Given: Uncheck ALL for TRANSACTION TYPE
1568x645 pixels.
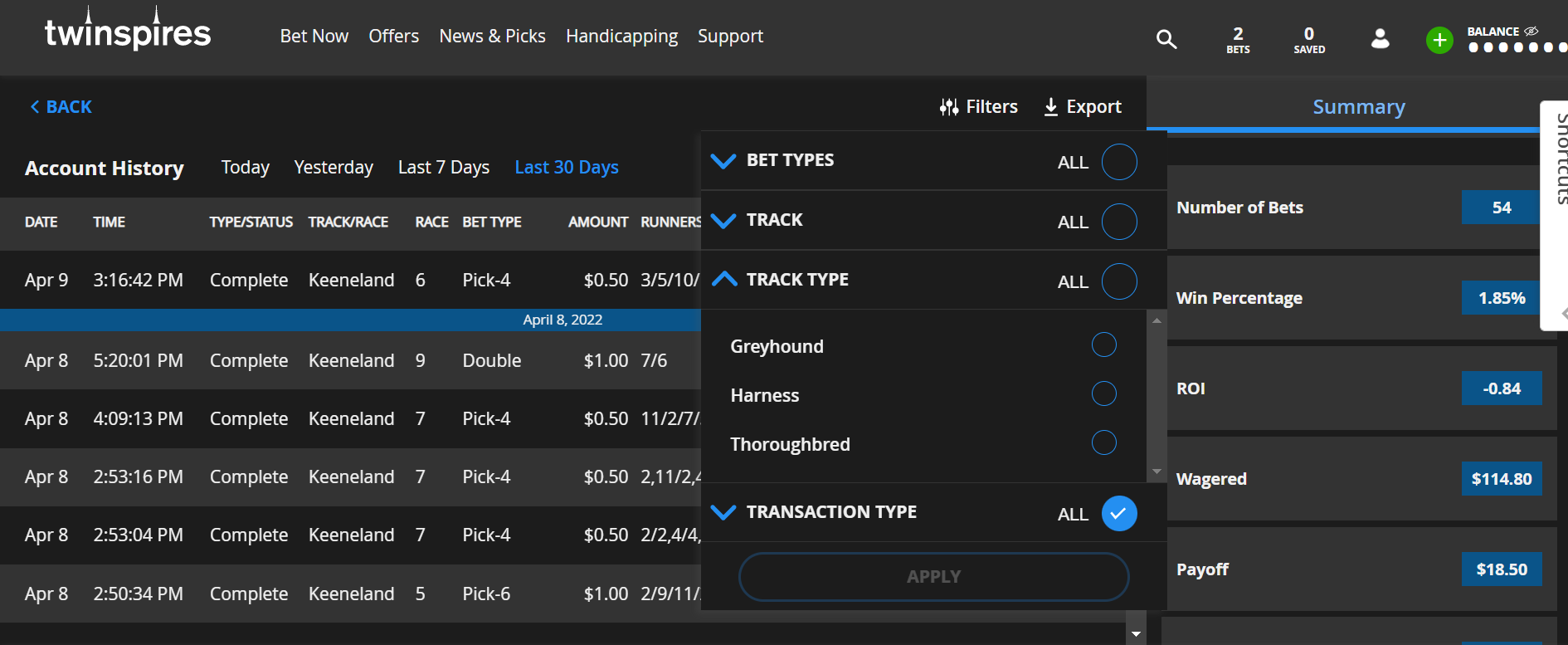Looking at the screenshot, I should [x=1119, y=513].
